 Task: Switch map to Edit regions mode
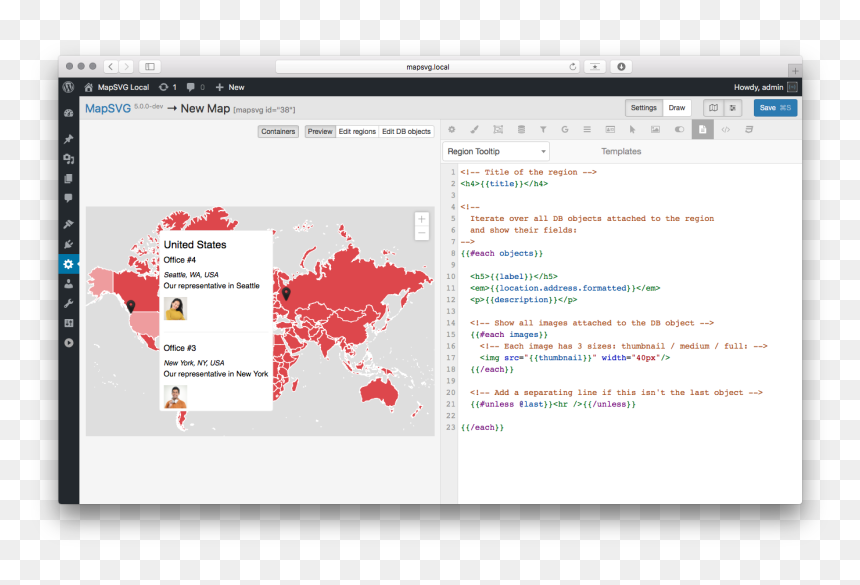tap(357, 132)
